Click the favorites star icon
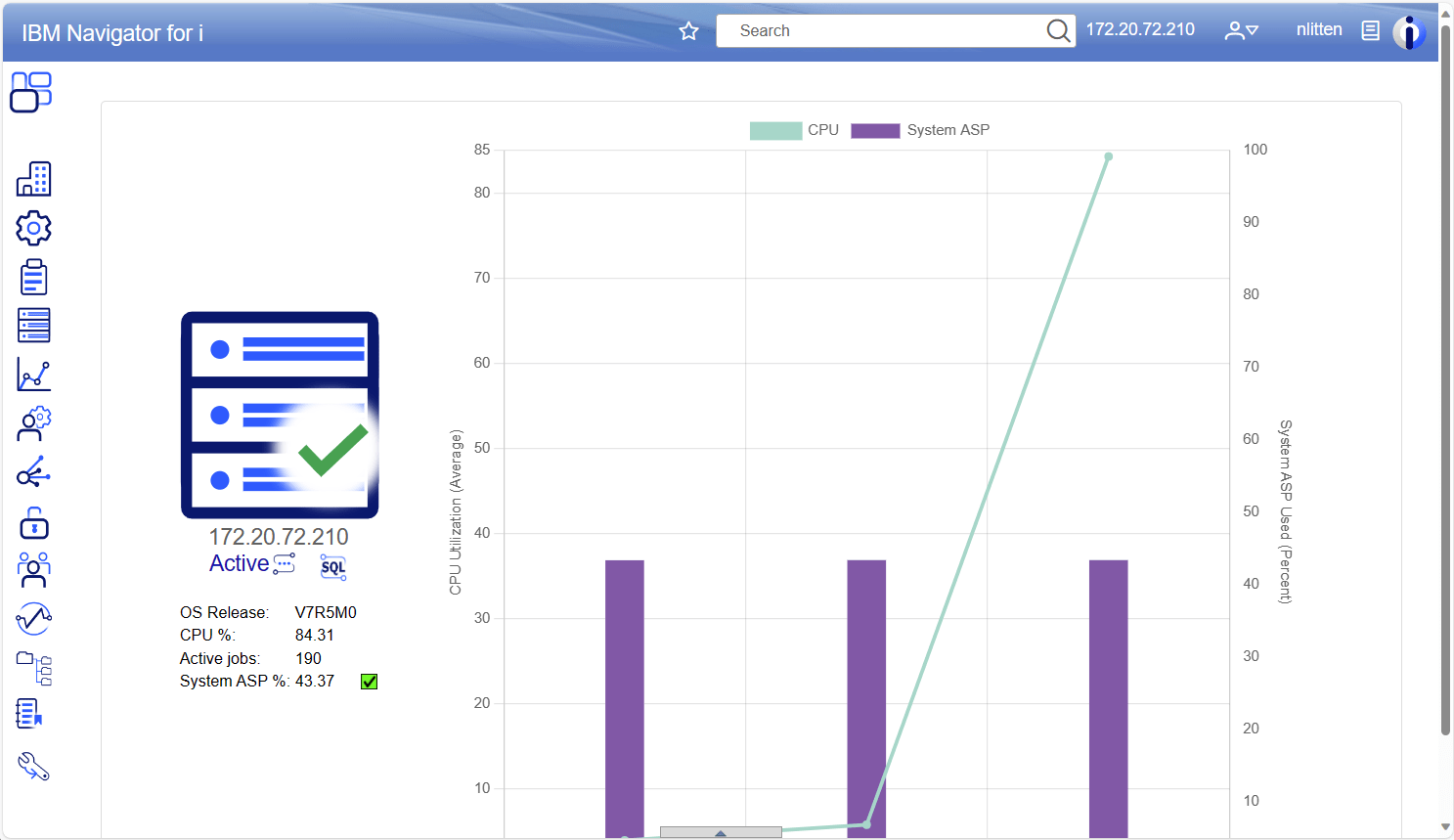Image resolution: width=1454 pixels, height=840 pixels. click(689, 31)
